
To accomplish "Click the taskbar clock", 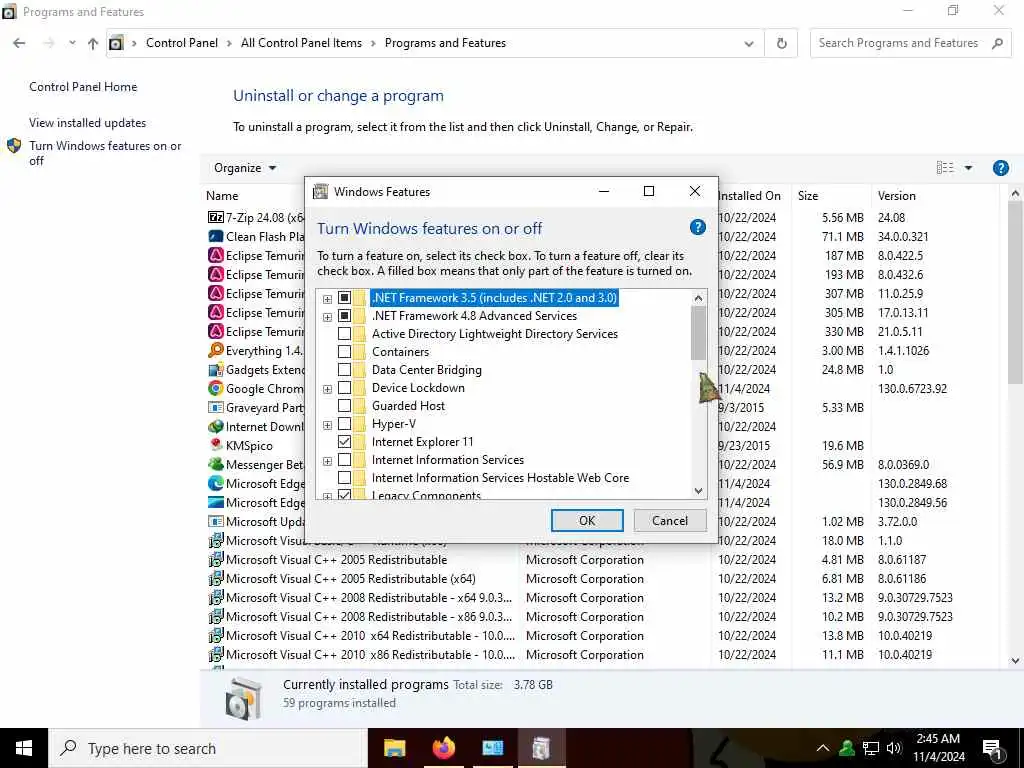I will (938, 748).
